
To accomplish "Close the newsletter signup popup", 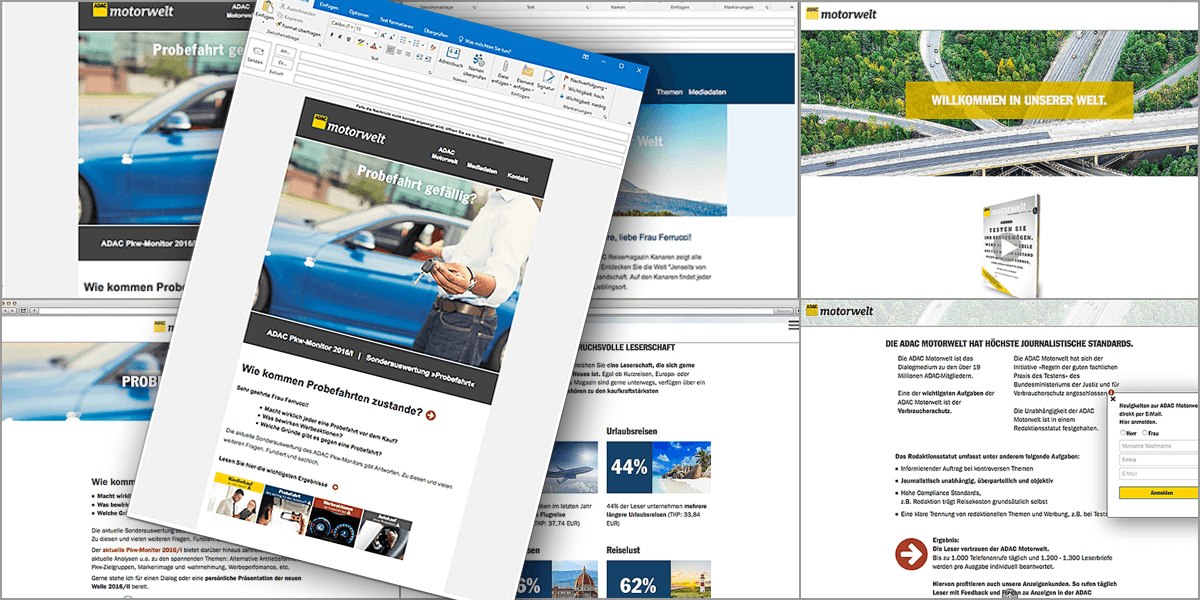I will pyautogui.click(x=1112, y=398).
